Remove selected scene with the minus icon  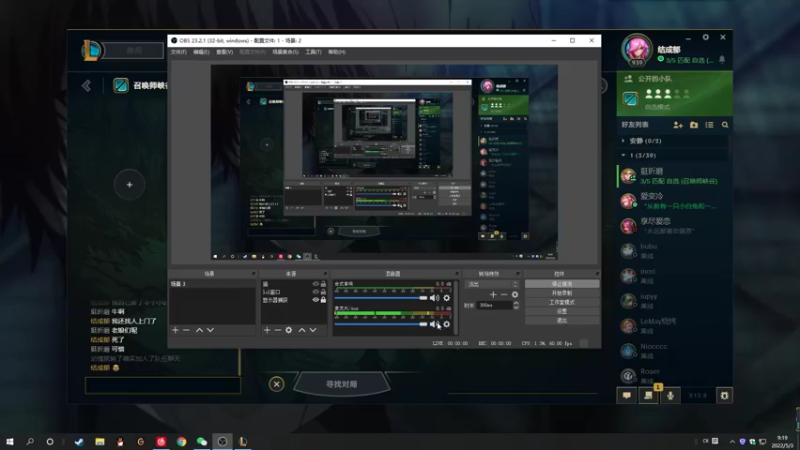186,330
